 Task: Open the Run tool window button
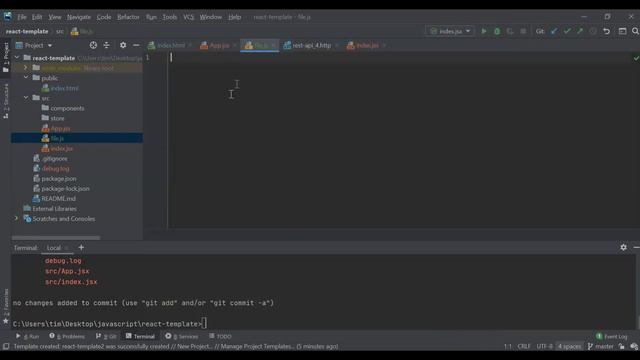coord(27,336)
